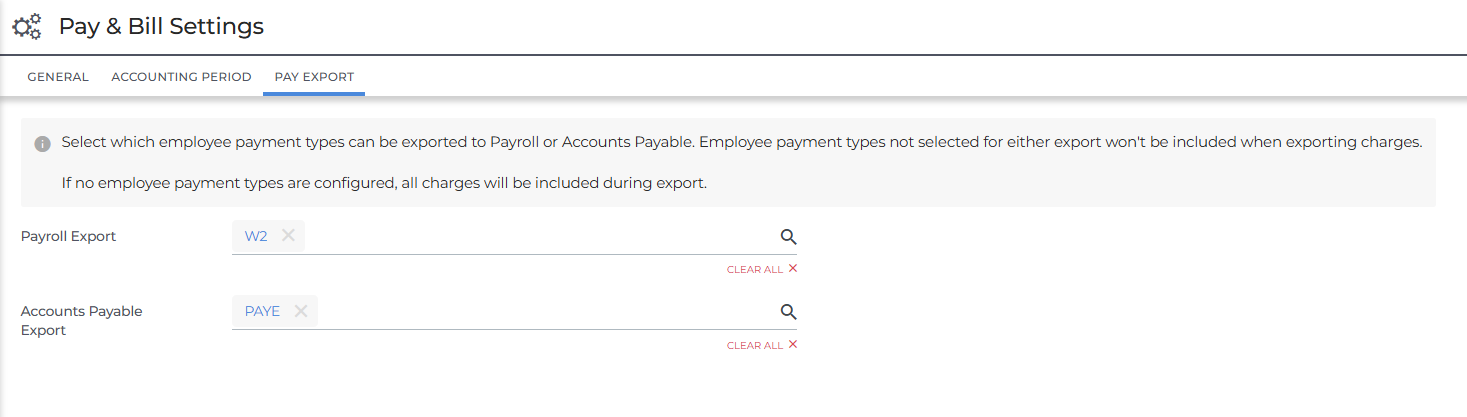Click the Accounts Payable Export field label
The image size is (1467, 417).
point(82,320)
